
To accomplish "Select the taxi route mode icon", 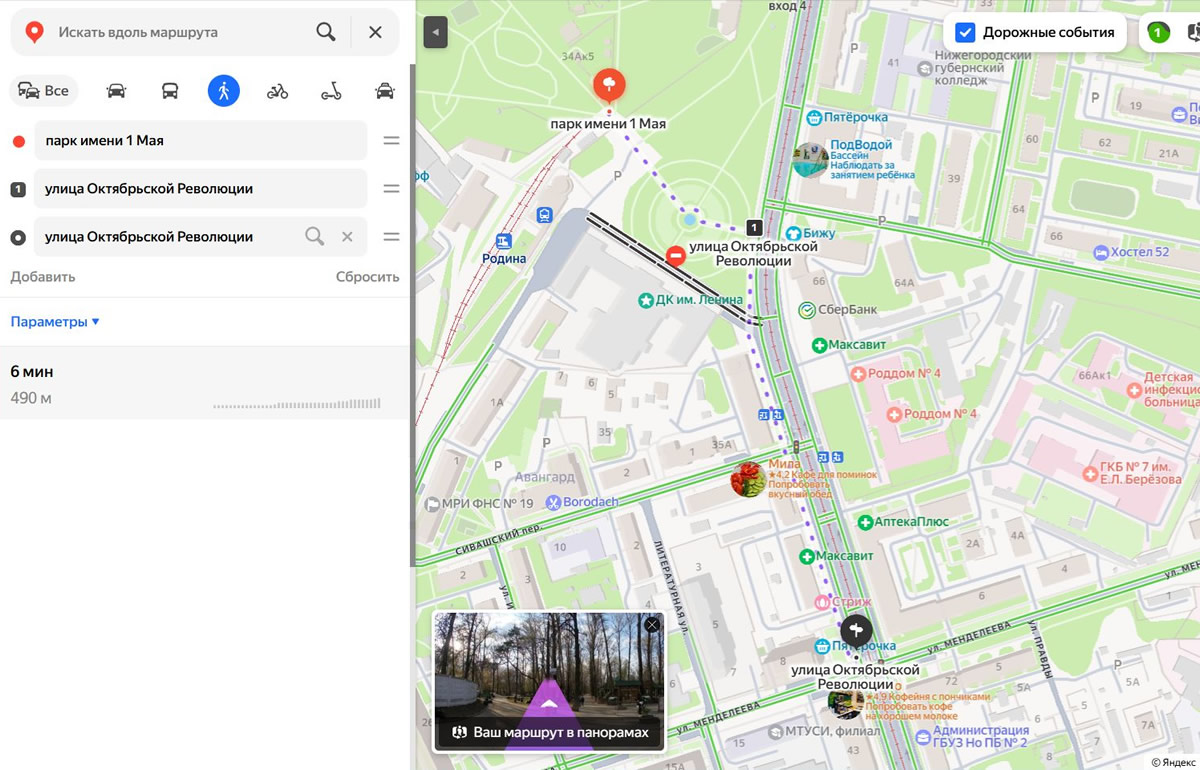I will tap(384, 91).
